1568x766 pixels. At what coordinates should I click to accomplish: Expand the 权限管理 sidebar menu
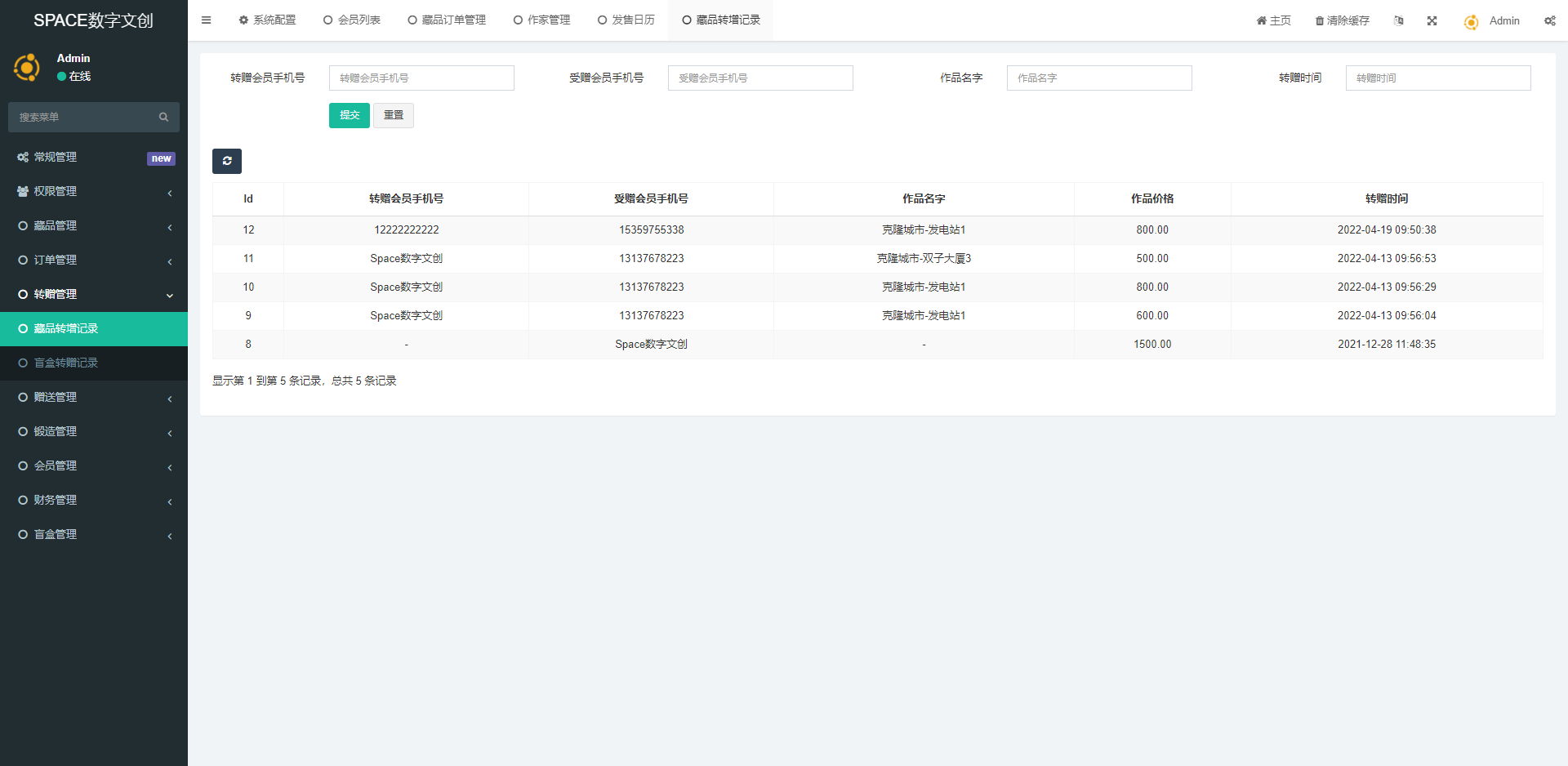94,191
